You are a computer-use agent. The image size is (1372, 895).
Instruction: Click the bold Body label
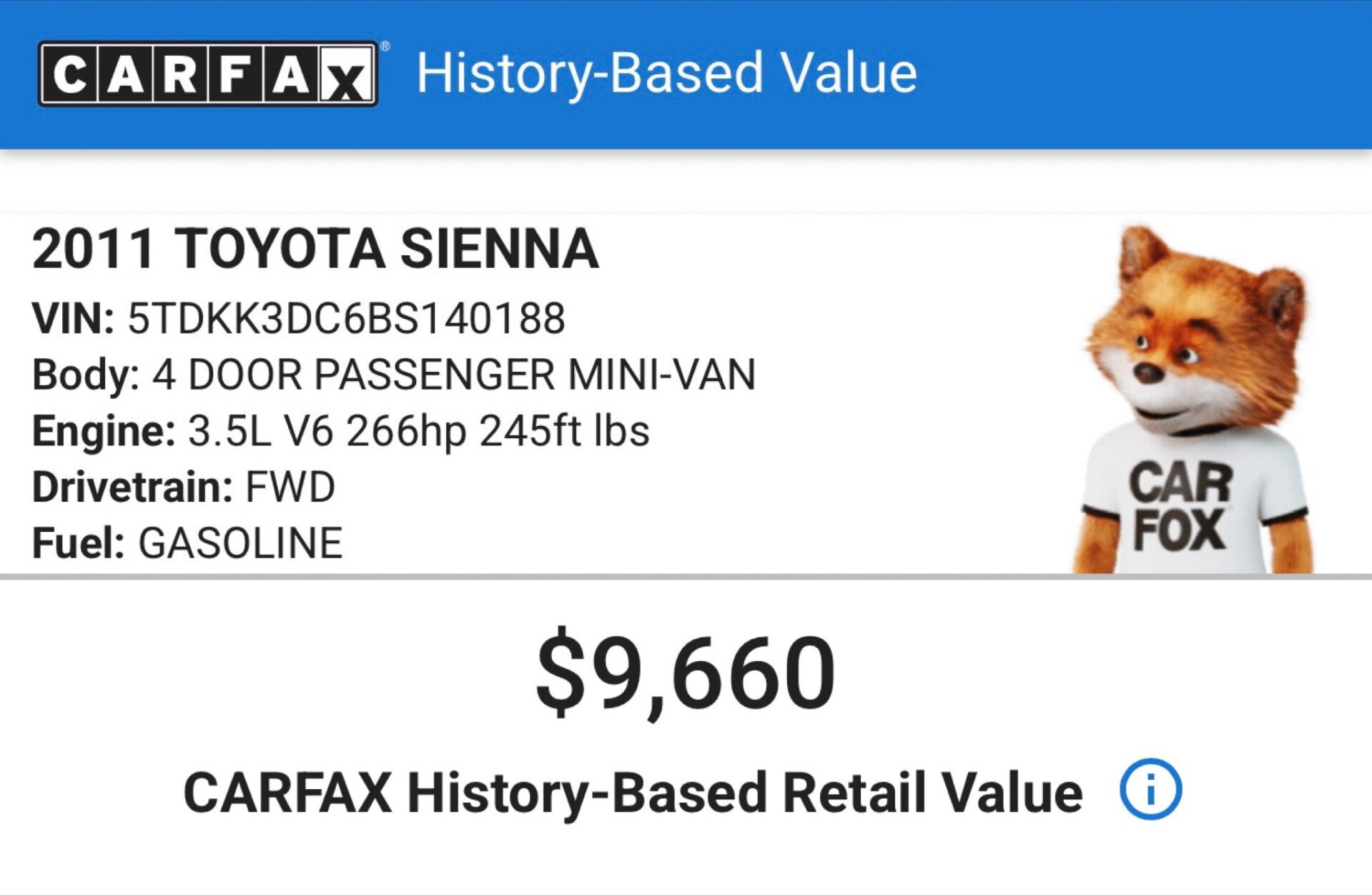pyautogui.click(x=86, y=375)
